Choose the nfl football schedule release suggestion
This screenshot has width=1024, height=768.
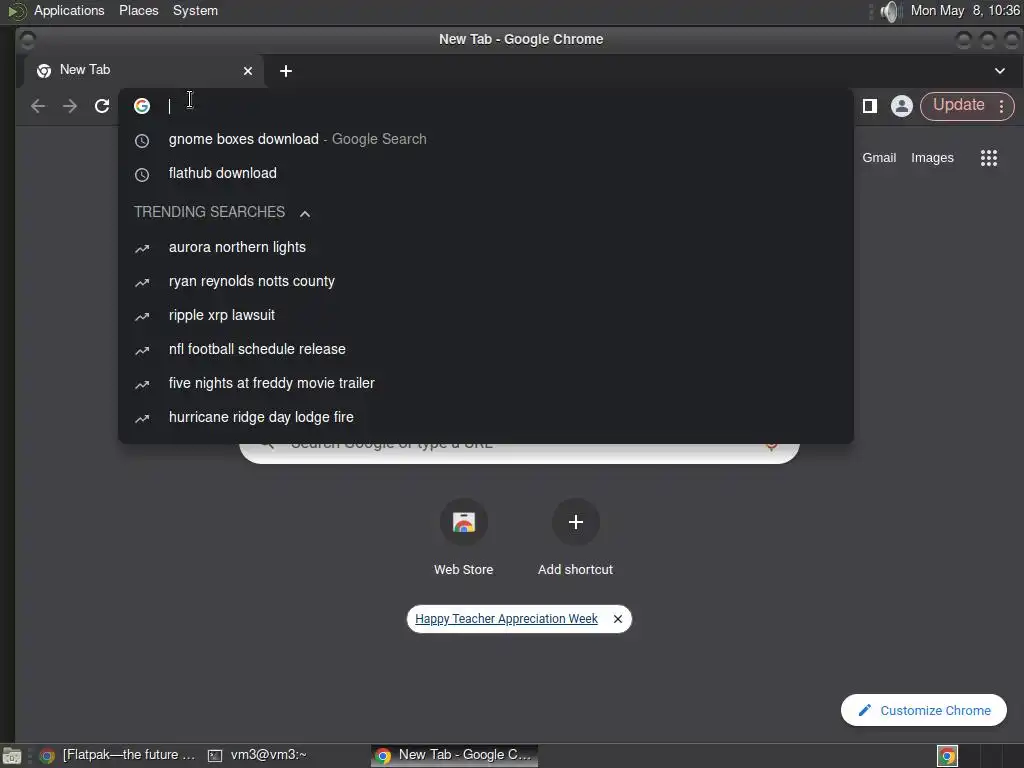(x=486, y=349)
